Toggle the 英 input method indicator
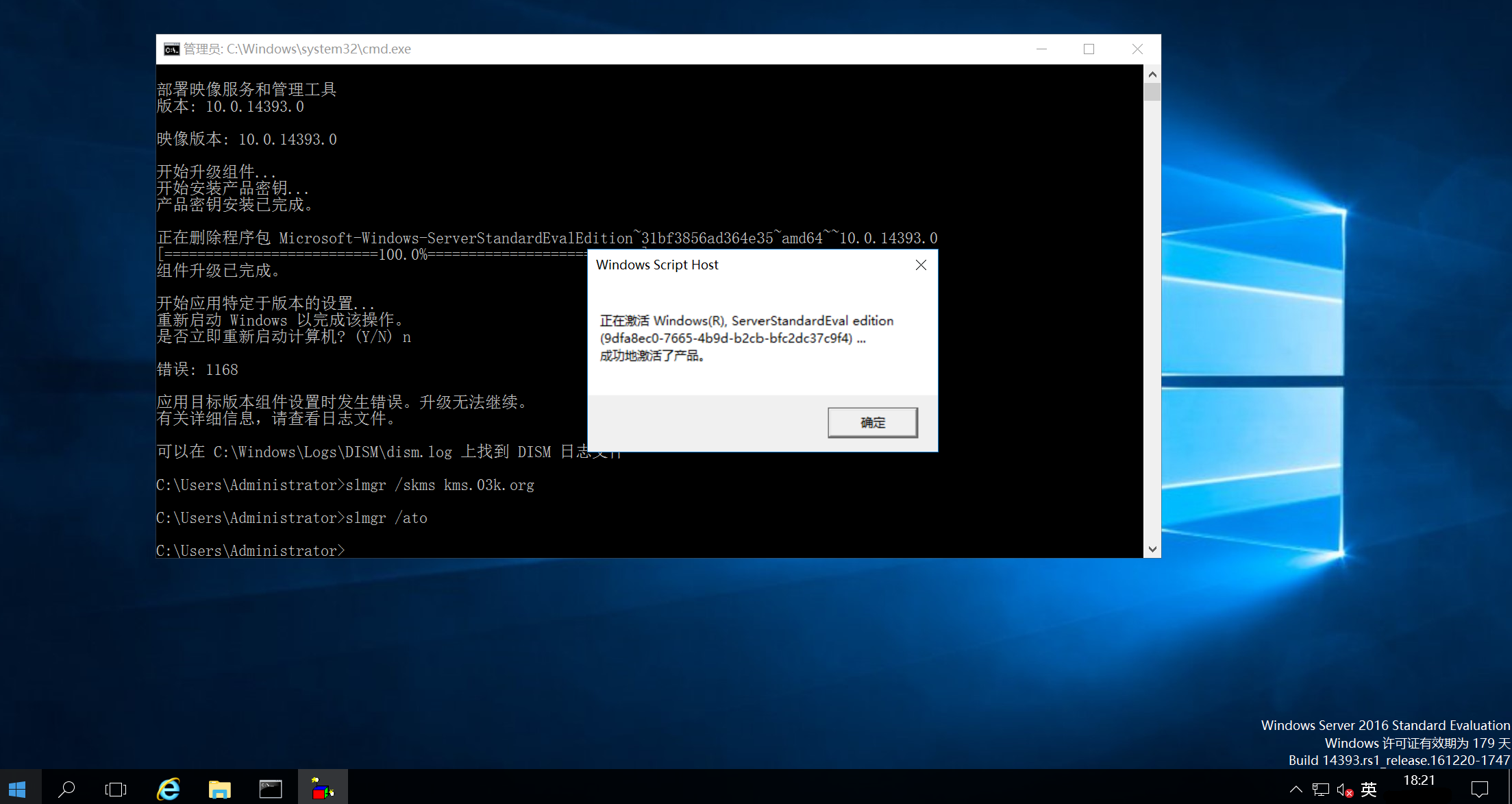This screenshot has height=804, width=1512. pyautogui.click(x=1369, y=790)
